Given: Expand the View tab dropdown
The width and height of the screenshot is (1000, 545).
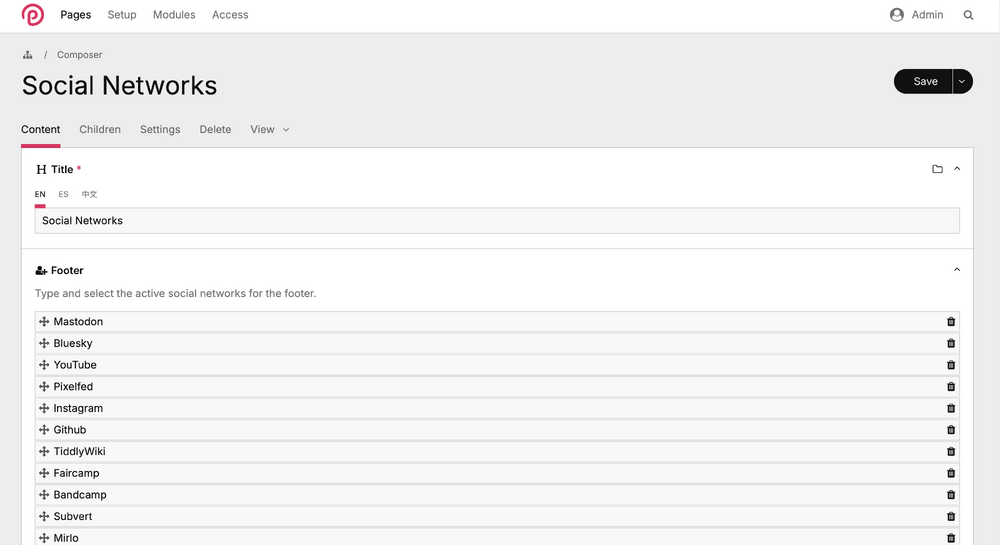Looking at the screenshot, I should click(286, 130).
